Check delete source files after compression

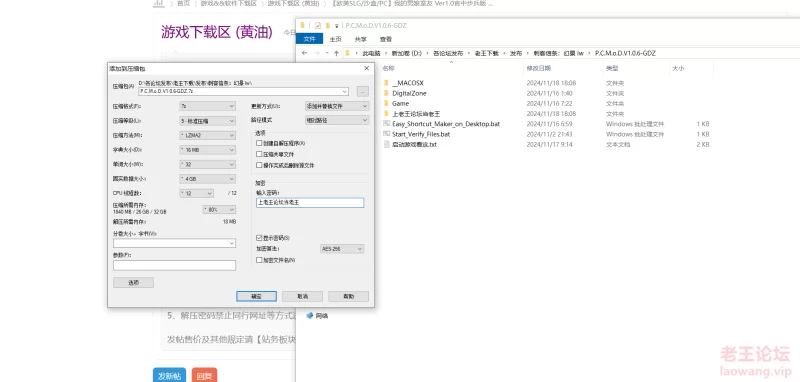[259, 165]
